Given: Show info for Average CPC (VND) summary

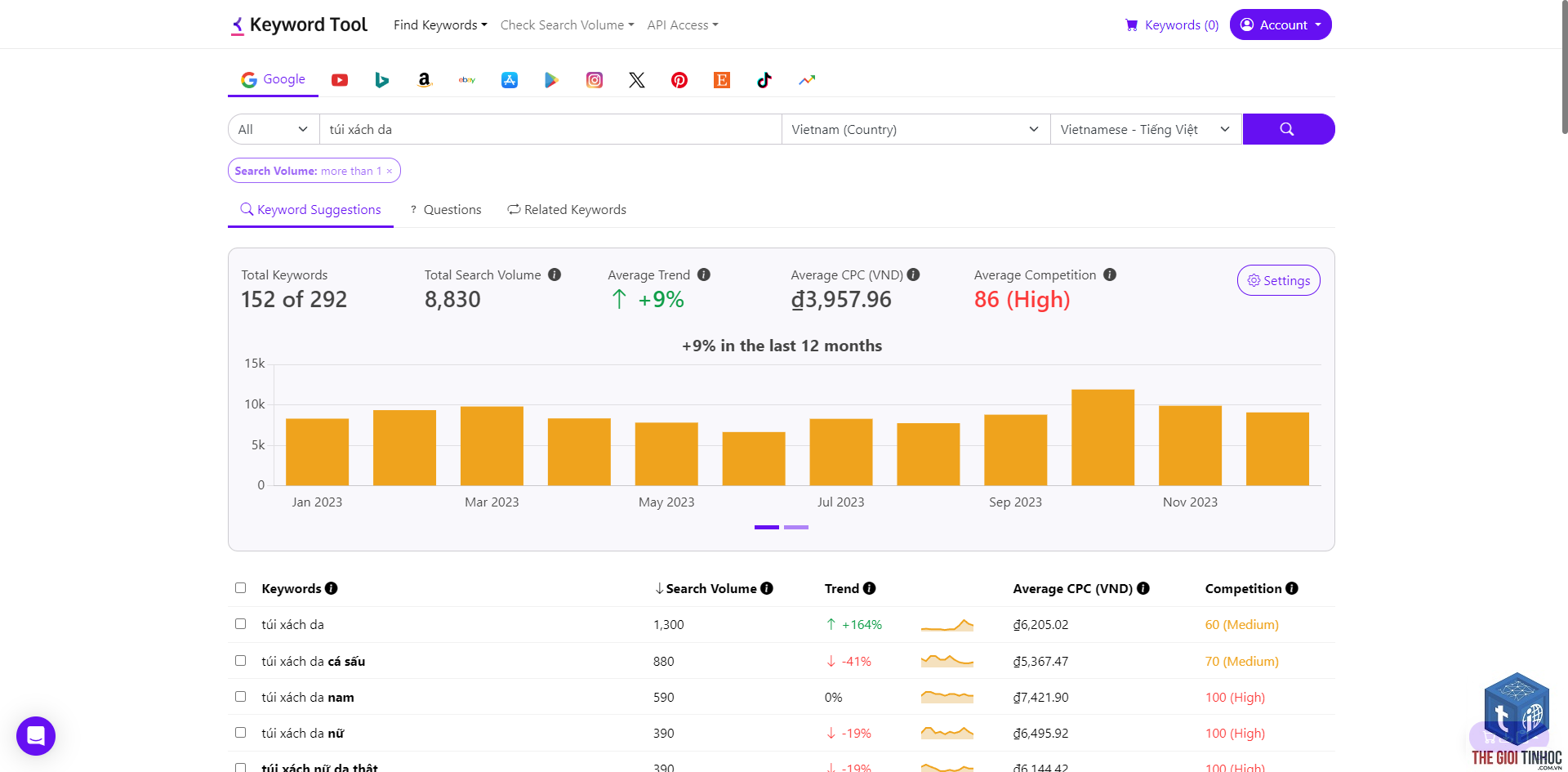Looking at the screenshot, I should 914,274.
